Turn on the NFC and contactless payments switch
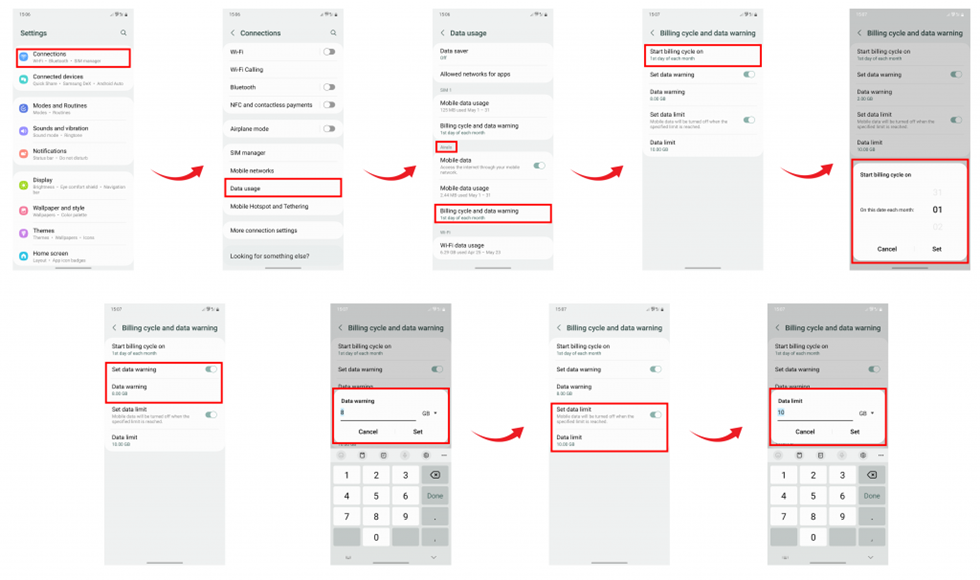Viewport: 980px width, 580px height. (x=329, y=105)
